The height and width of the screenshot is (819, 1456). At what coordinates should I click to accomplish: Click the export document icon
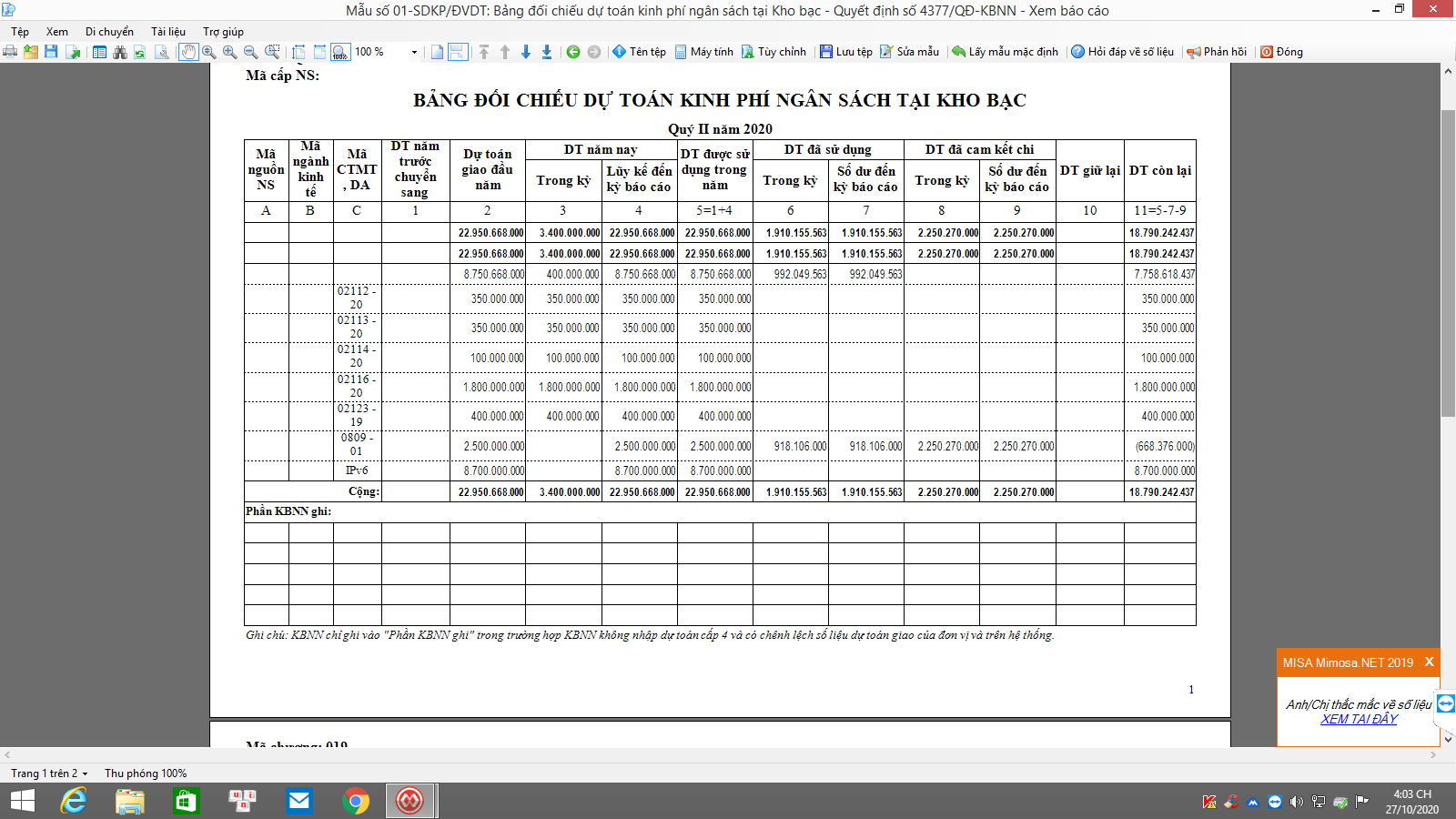pyautogui.click(x=73, y=52)
